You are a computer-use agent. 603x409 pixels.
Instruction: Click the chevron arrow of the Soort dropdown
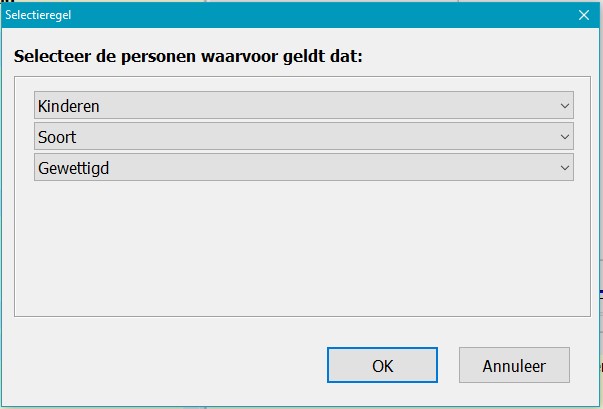point(565,136)
